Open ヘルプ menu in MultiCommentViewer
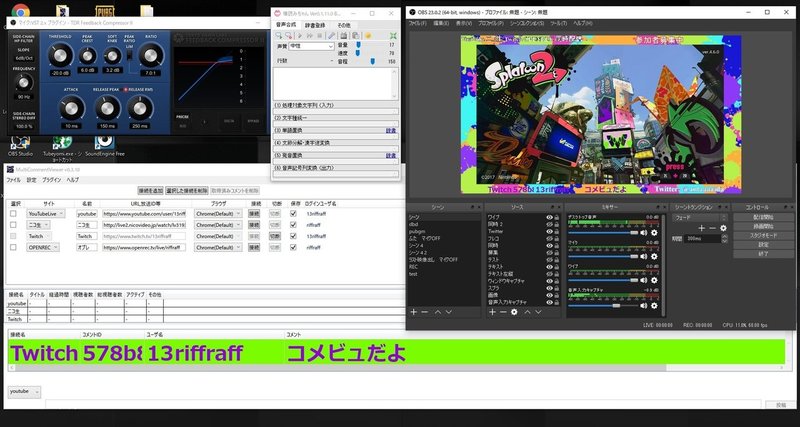This screenshot has height=427, width=800. [x=73, y=180]
